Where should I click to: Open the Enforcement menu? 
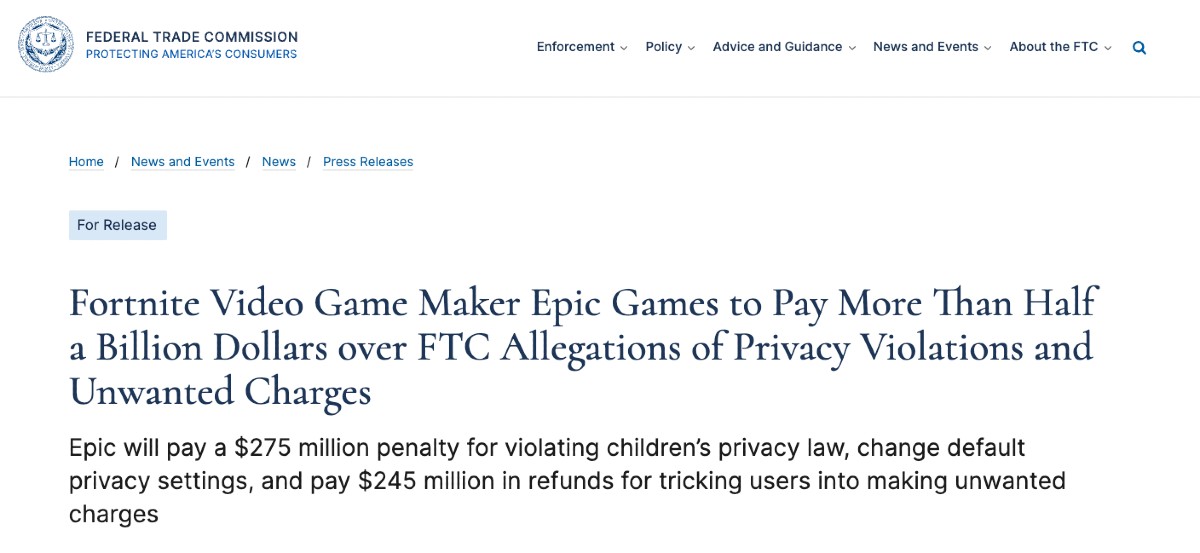coord(575,47)
